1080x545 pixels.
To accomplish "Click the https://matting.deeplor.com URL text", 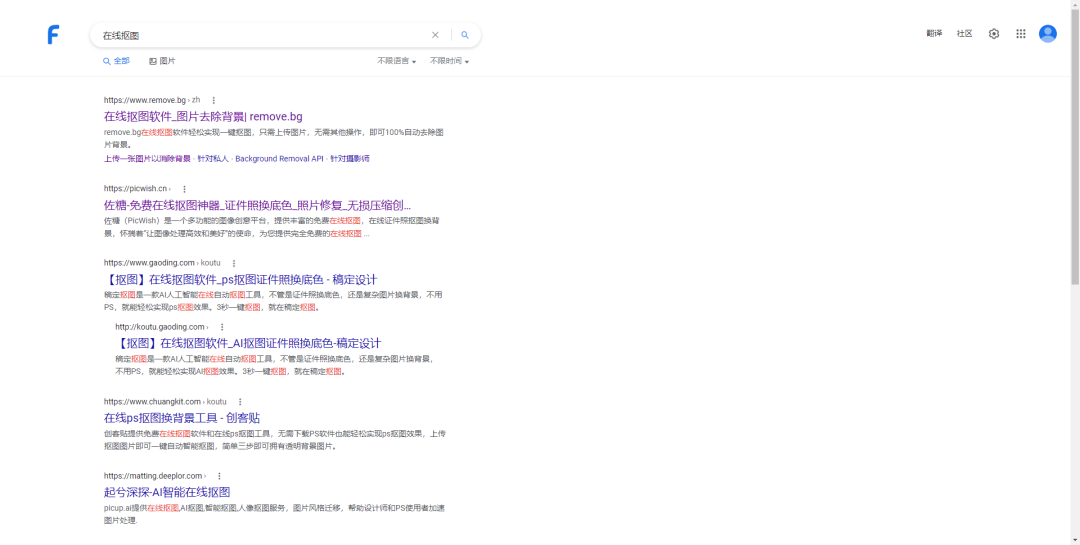I will pyautogui.click(x=153, y=476).
